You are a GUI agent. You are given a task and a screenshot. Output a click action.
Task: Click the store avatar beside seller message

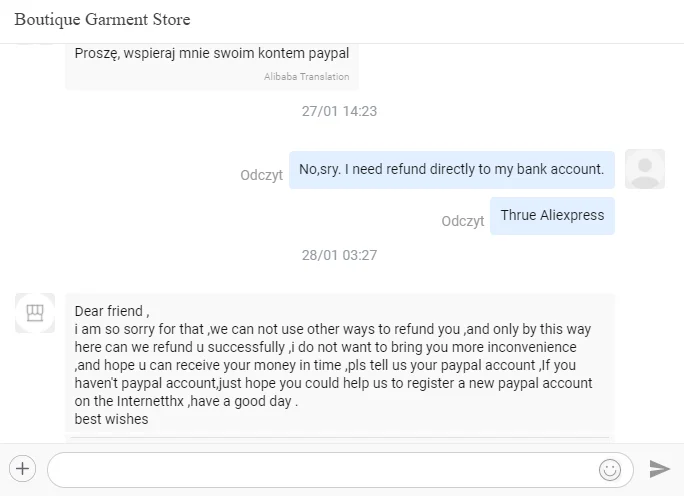point(35,313)
